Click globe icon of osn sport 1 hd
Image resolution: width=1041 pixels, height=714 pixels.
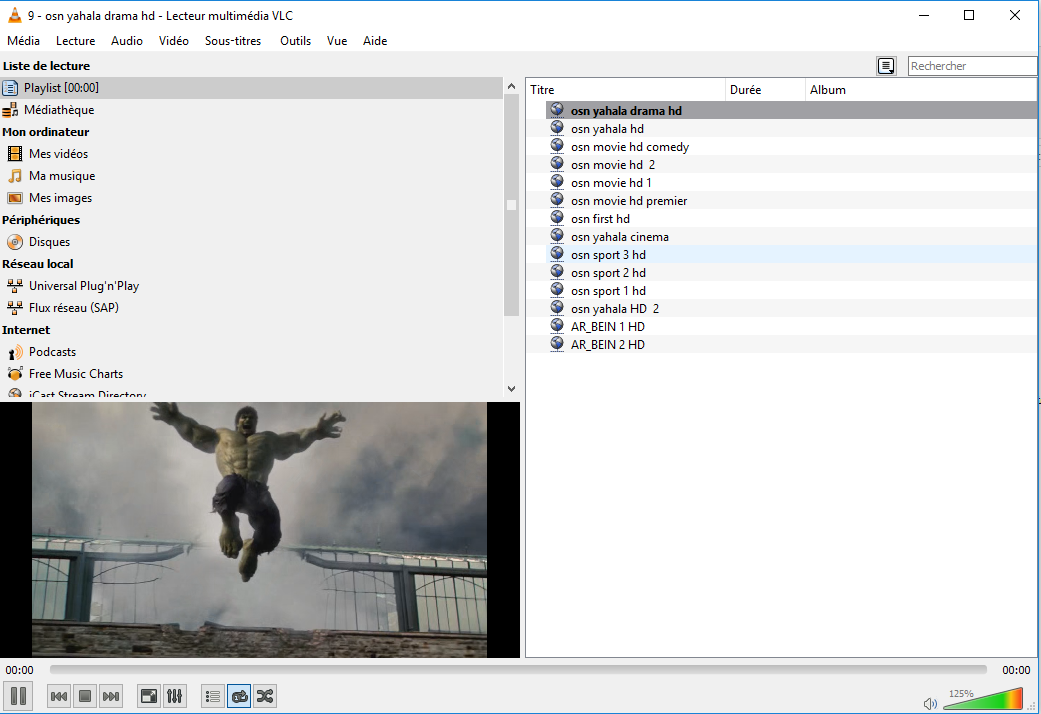[557, 290]
